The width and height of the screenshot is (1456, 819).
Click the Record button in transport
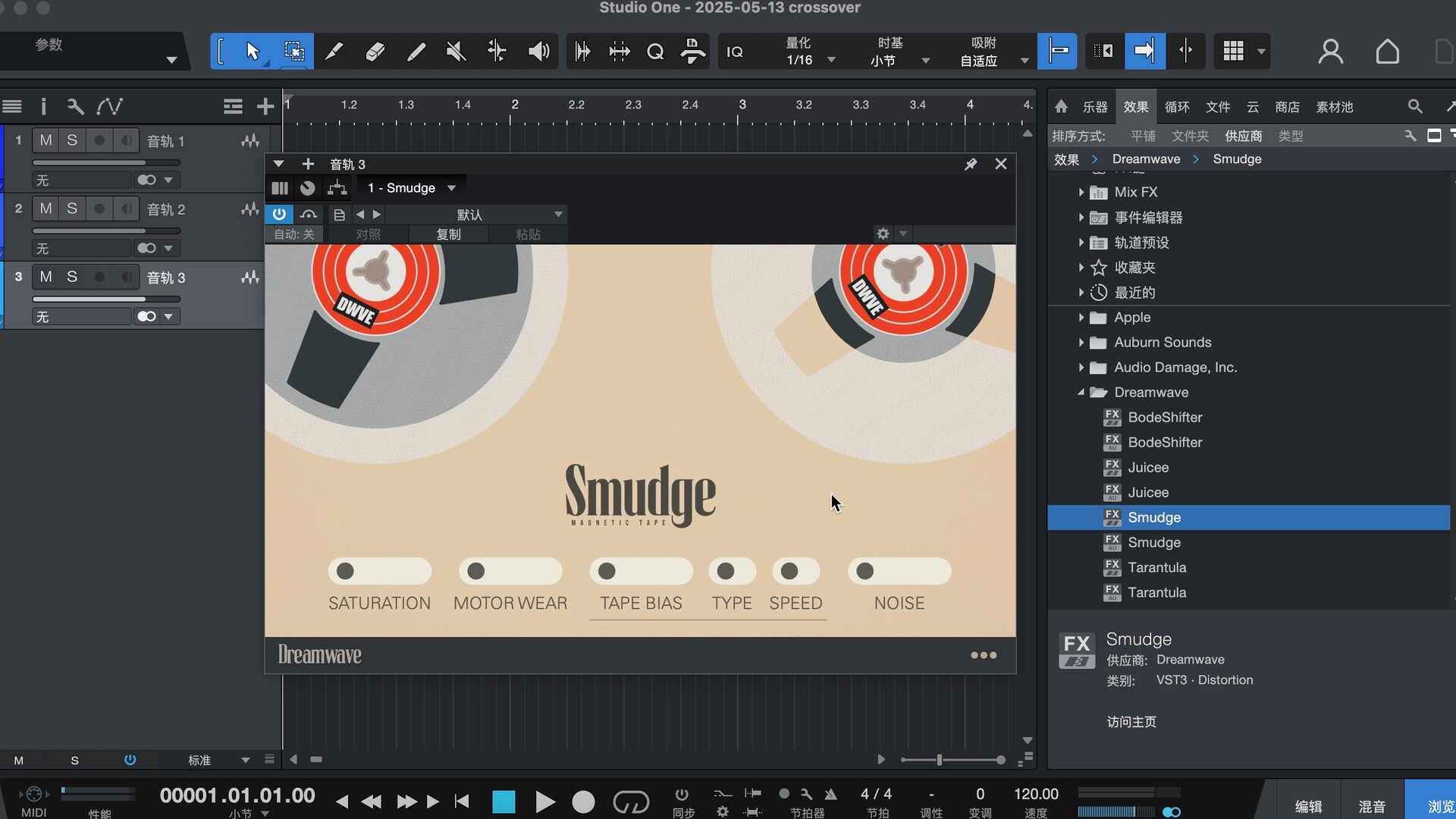(583, 802)
